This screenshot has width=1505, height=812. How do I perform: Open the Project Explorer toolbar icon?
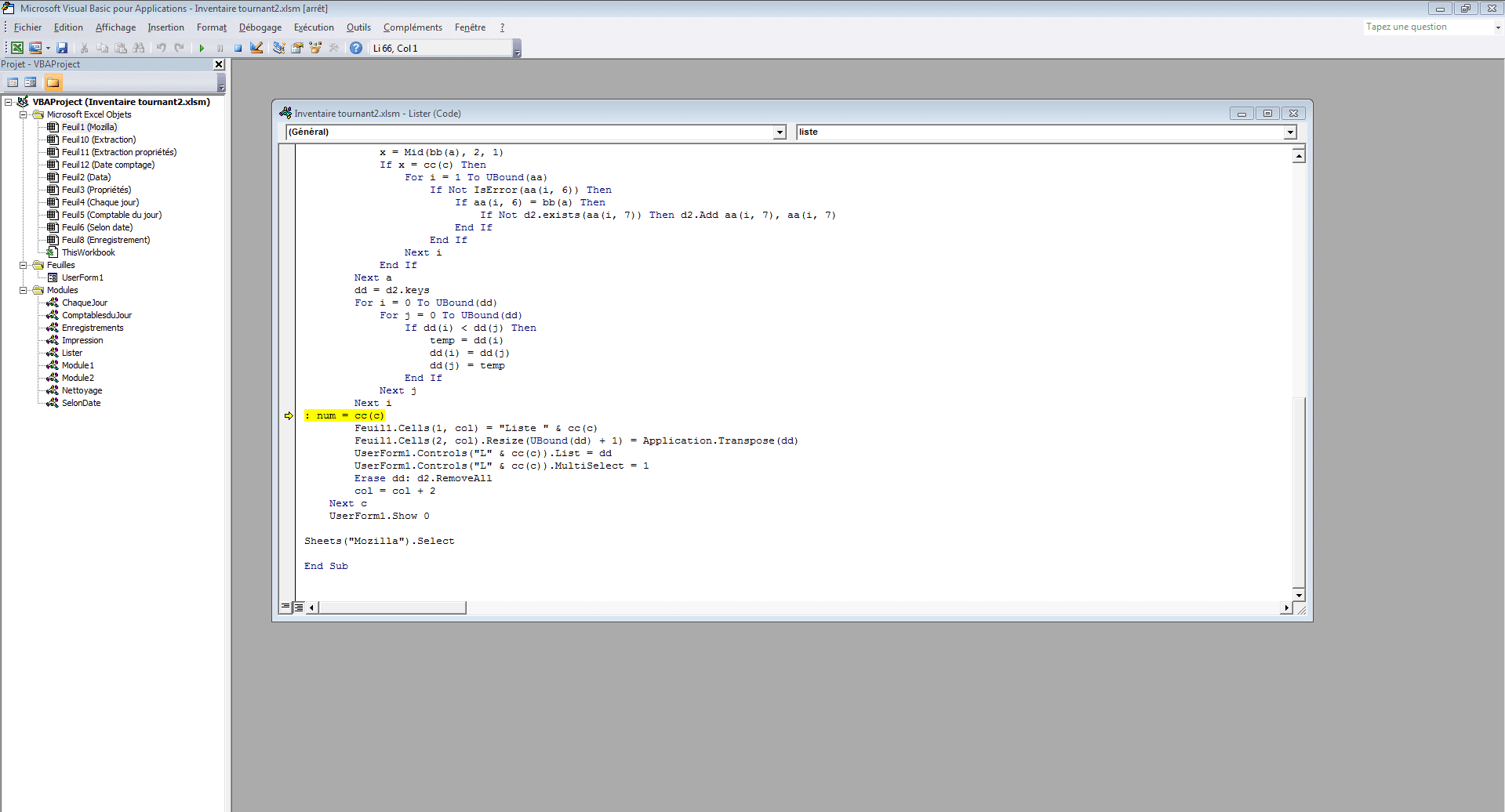pyautogui.click(x=278, y=48)
